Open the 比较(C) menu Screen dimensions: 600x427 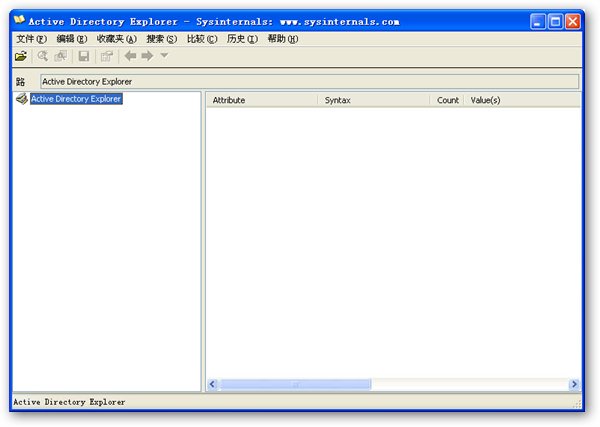(202, 39)
